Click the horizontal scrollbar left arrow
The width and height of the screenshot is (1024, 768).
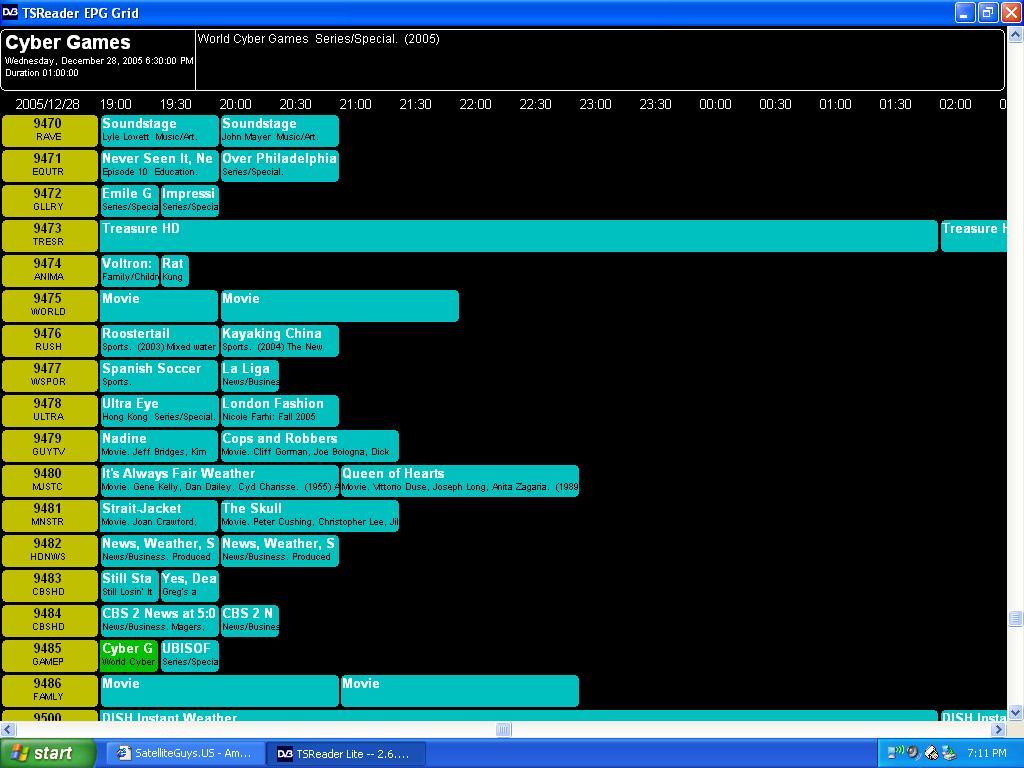click(7, 729)
